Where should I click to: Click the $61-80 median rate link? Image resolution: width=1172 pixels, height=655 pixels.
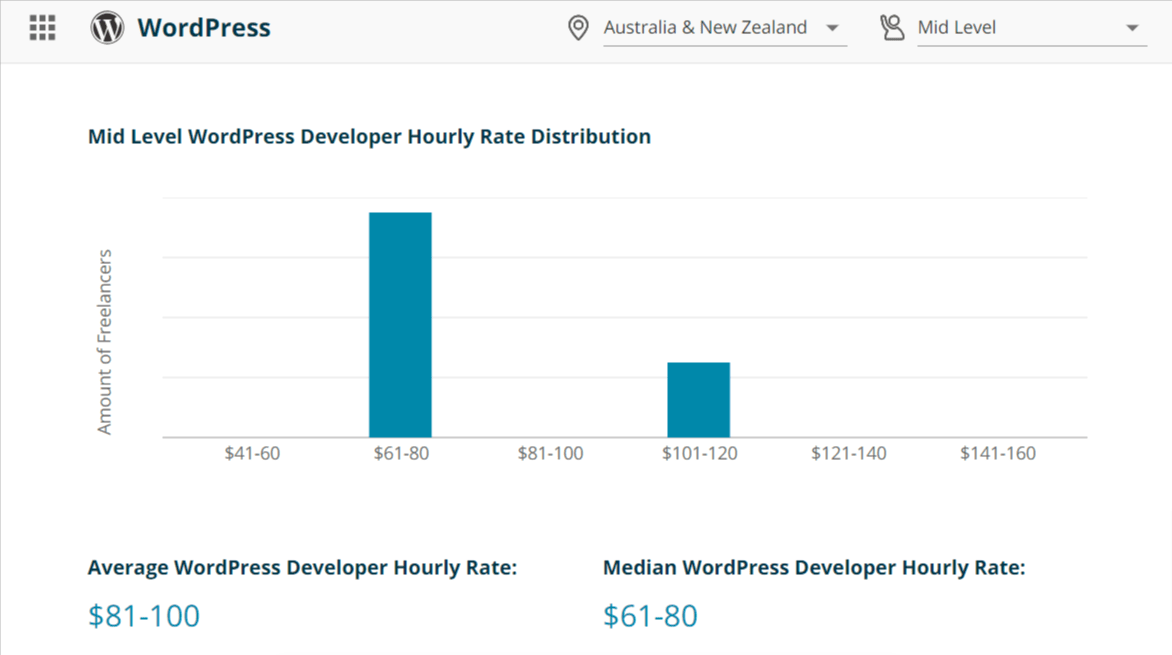649,615
